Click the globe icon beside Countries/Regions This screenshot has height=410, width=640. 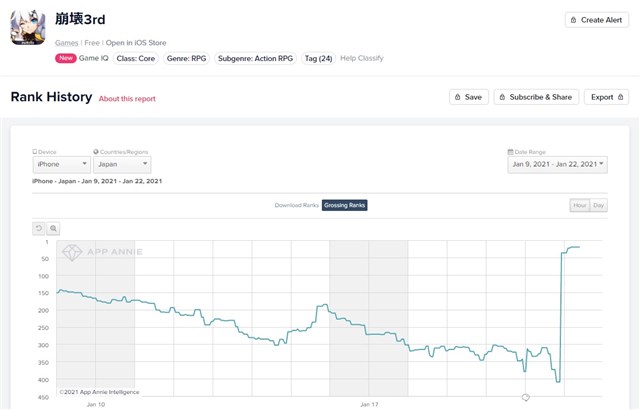96,152
